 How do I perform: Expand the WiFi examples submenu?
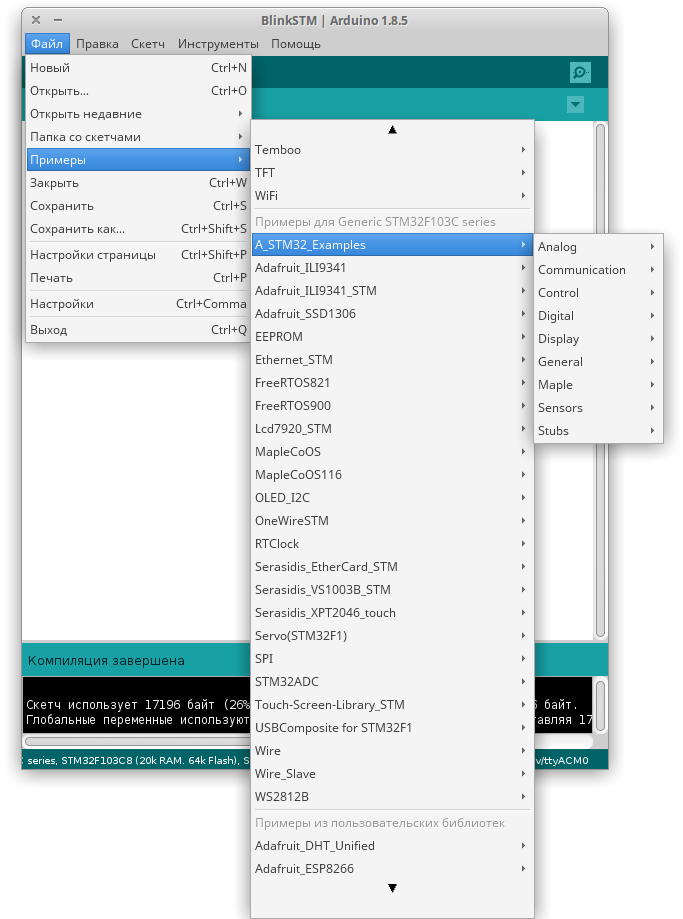pyautogui.click(x=392, y=195)
